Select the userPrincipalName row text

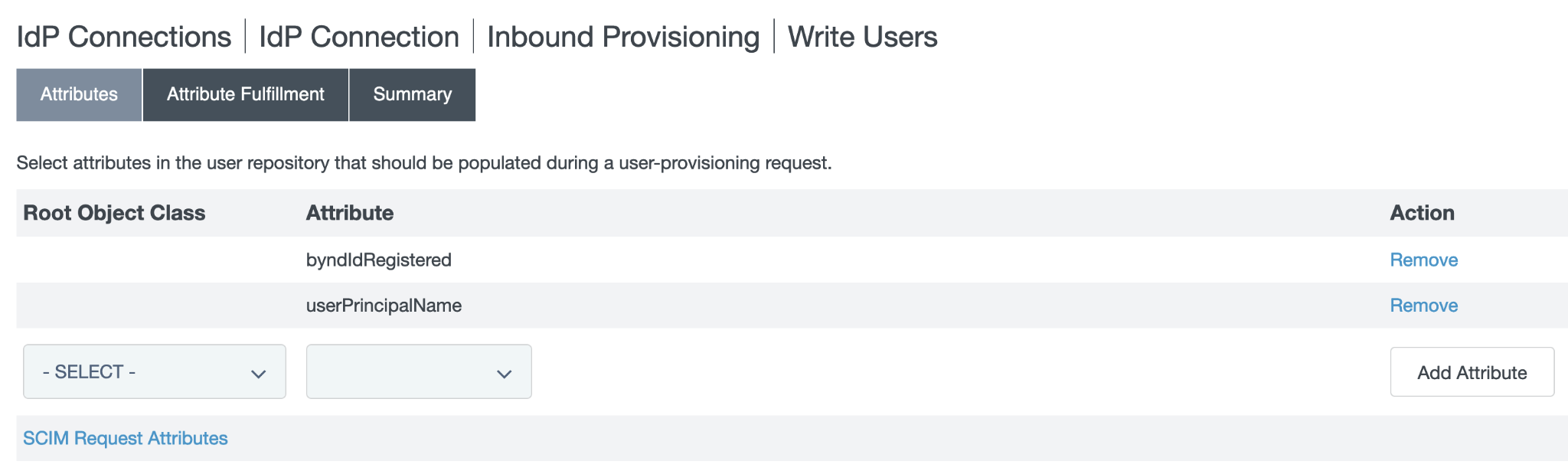384,306
